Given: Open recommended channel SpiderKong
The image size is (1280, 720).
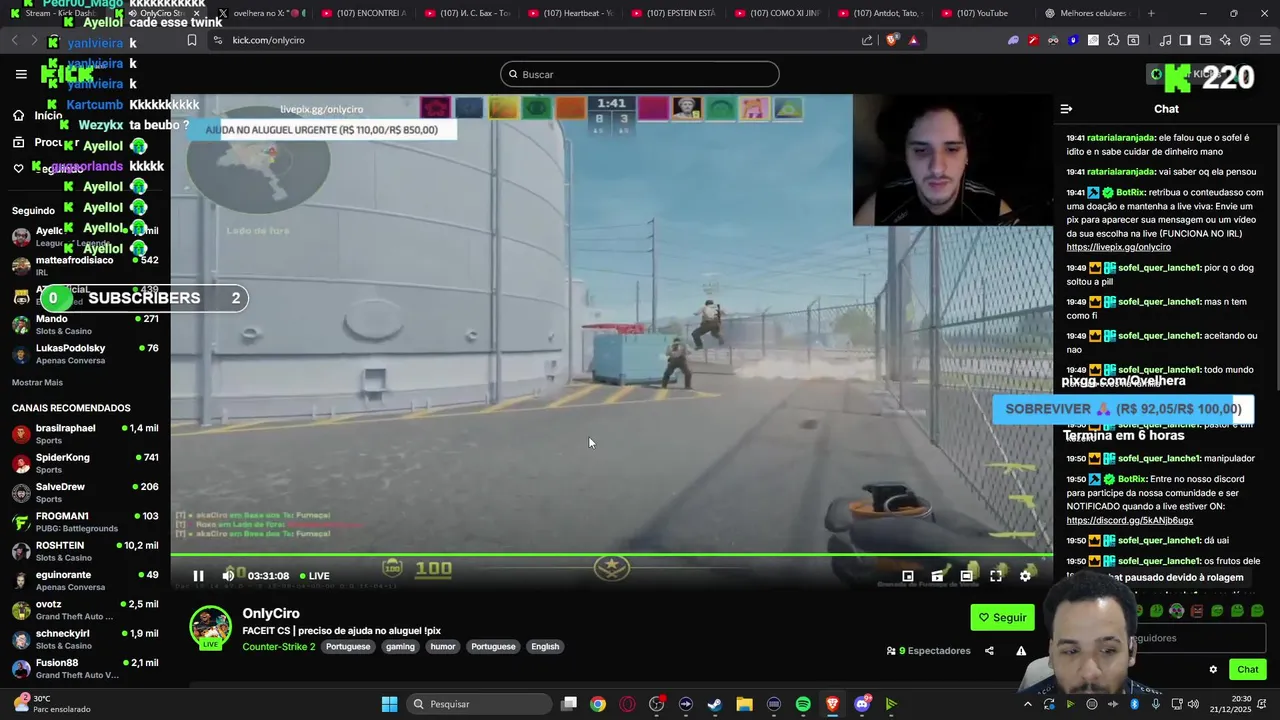Looking at the screenshot, I should (85, 463).
